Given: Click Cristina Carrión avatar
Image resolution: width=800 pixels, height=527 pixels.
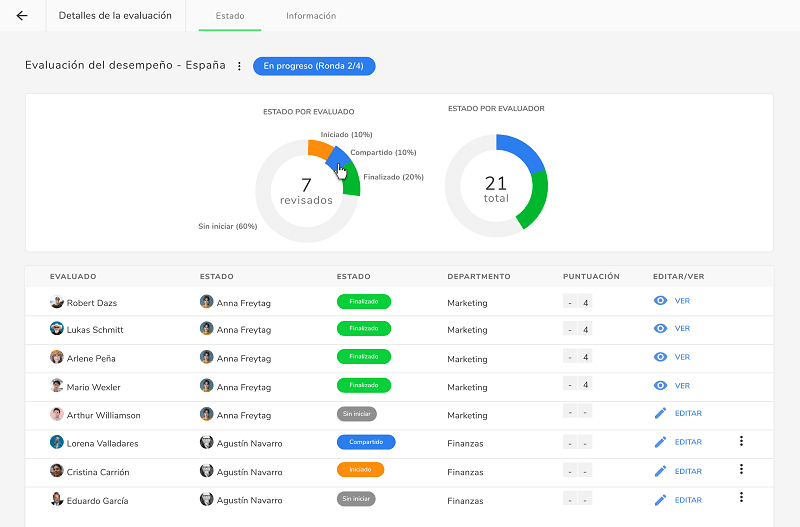Looking at the screenshot, I should (x=57, y=470).
